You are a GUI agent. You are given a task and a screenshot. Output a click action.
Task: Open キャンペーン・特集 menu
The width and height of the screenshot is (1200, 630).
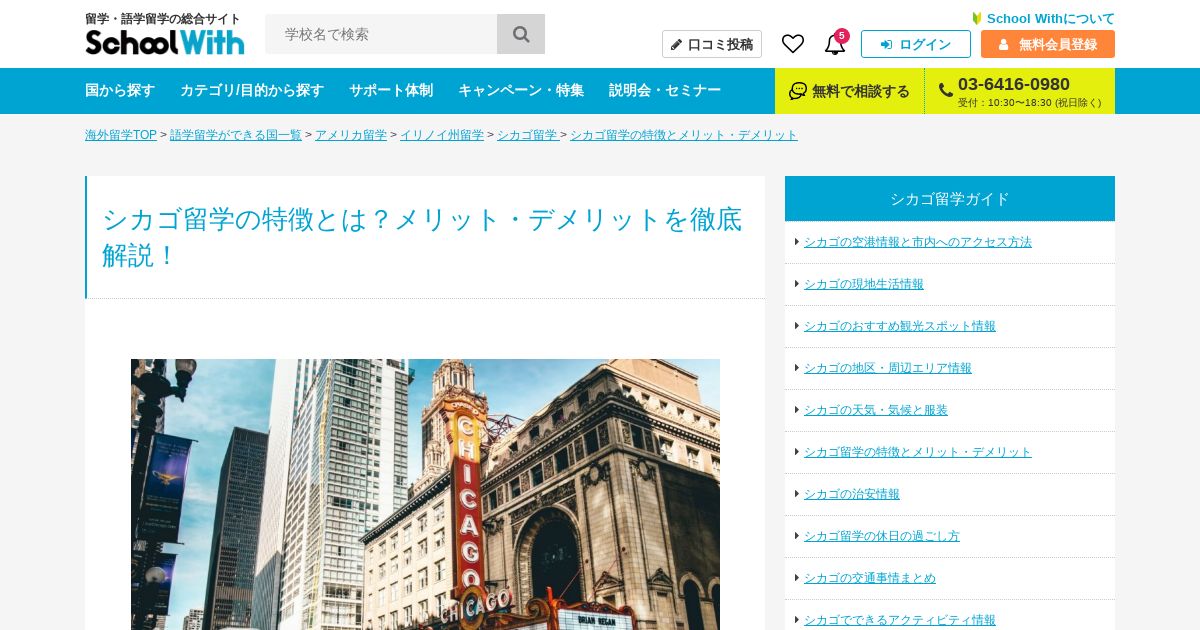point(521,90)
